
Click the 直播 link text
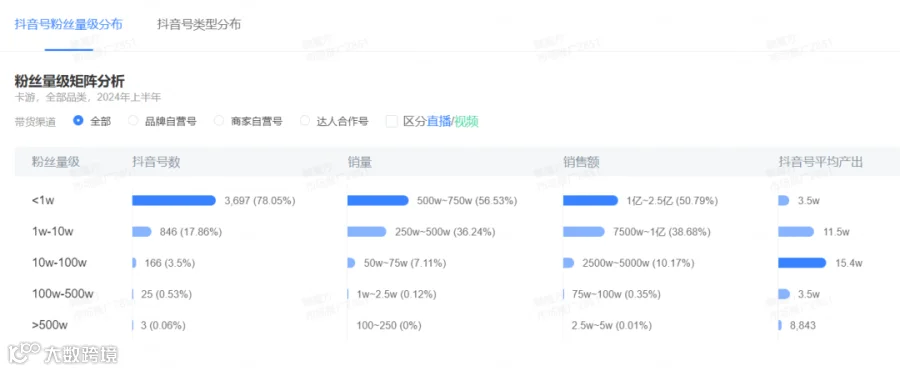439,122
